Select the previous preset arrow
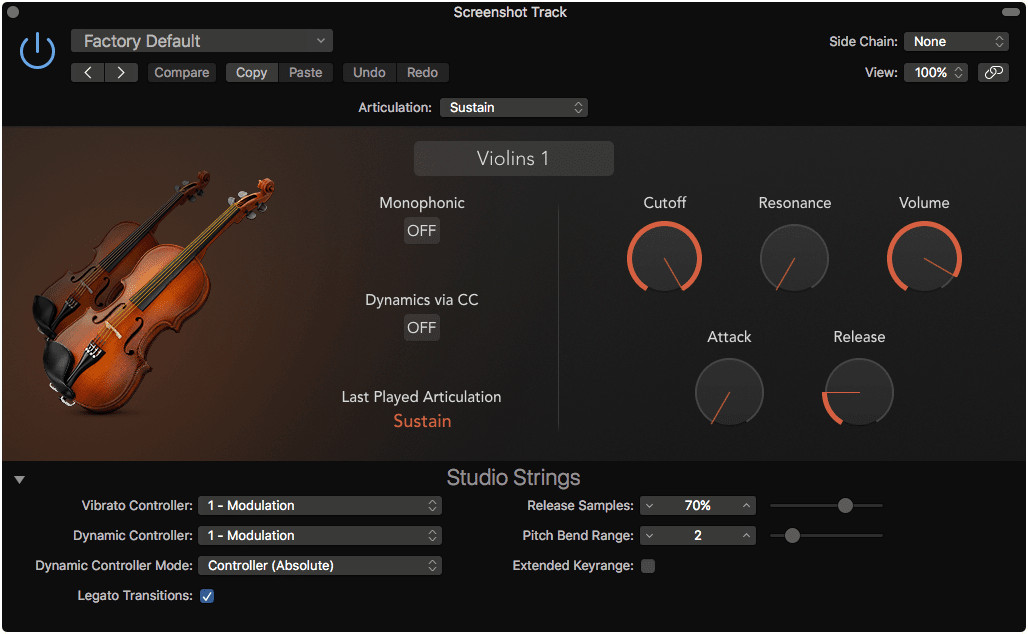1028x634 pixels. click(87, 72)
